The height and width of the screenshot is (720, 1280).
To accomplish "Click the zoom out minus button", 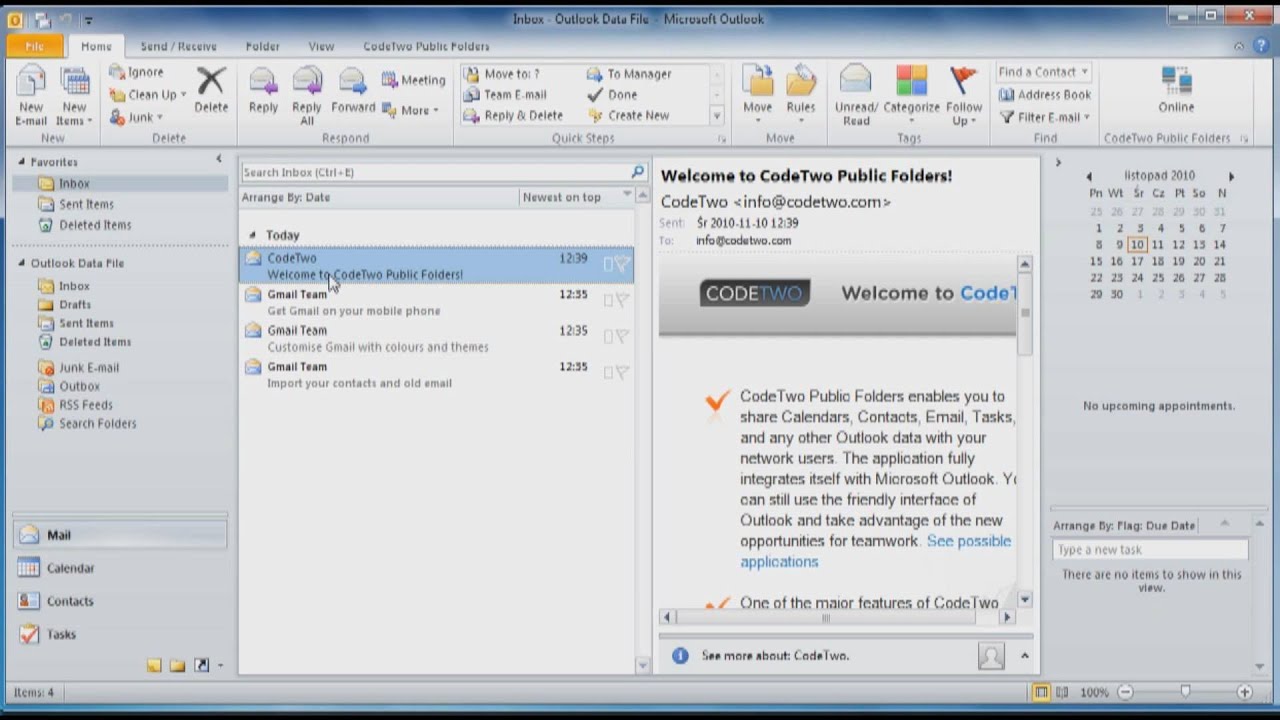I will (x=1125, y=692).
